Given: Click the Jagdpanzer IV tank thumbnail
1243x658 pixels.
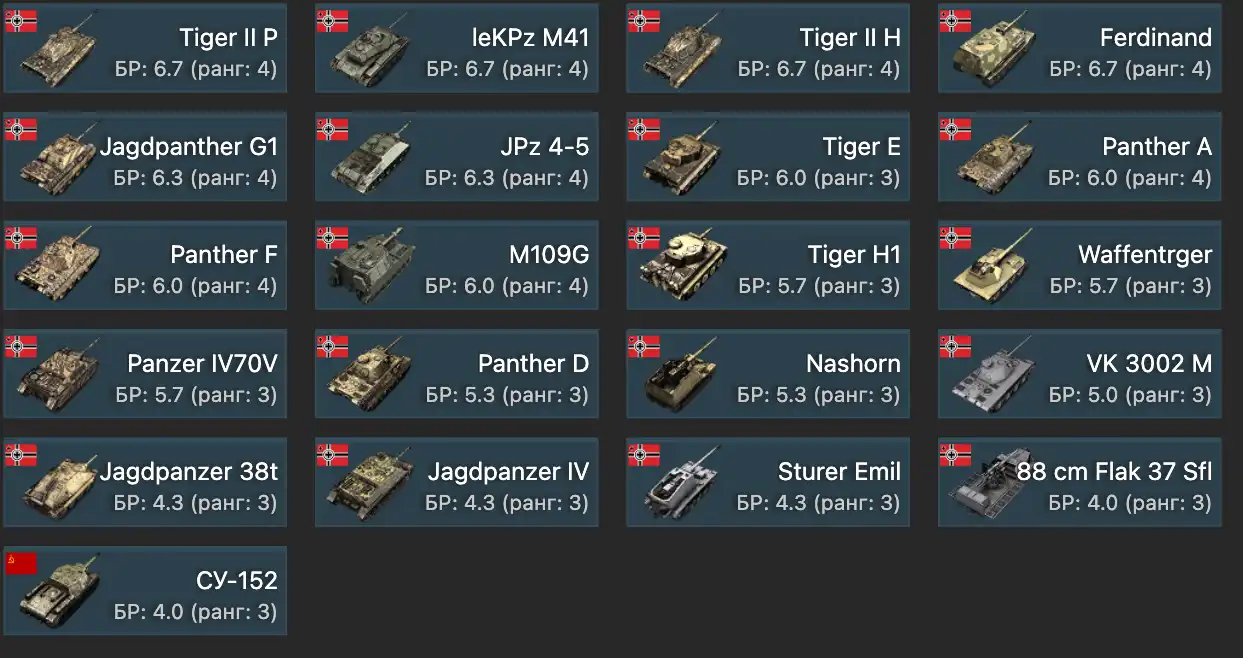Looking at the screenshot, I should (x=372, y=484).
